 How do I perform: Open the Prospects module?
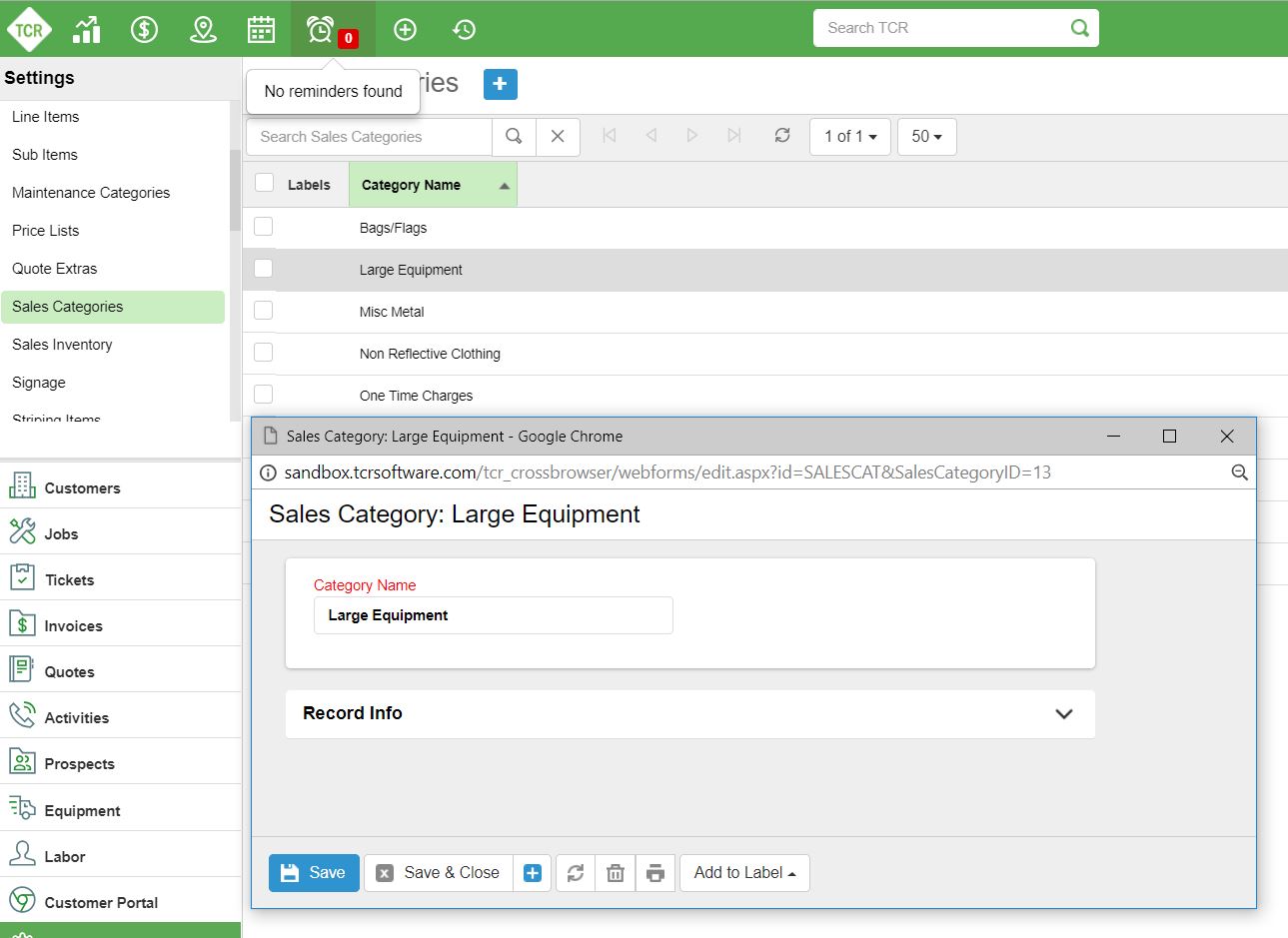[120, 763]
